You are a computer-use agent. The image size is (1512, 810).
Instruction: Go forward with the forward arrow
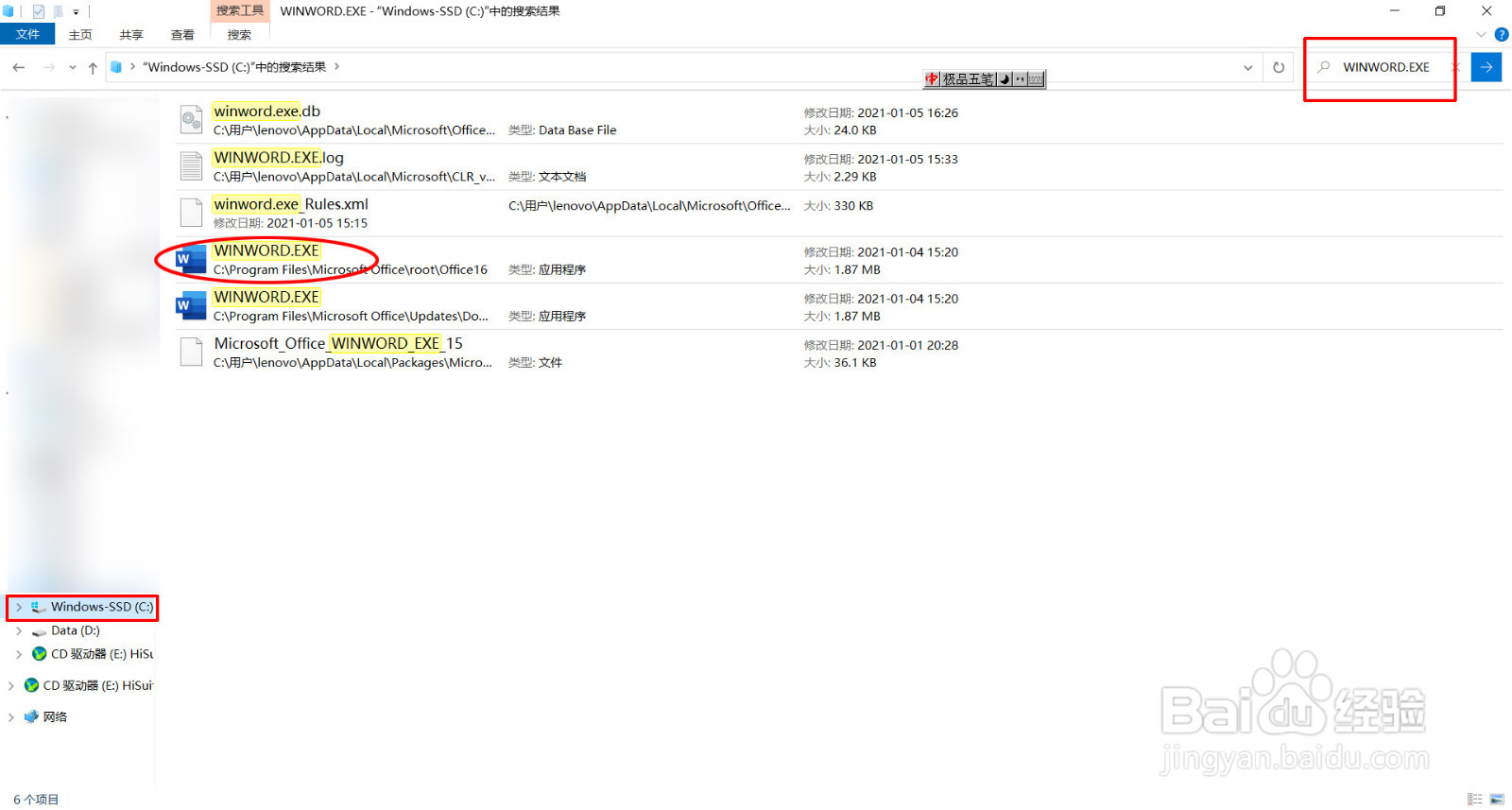[x=49, y=67]
